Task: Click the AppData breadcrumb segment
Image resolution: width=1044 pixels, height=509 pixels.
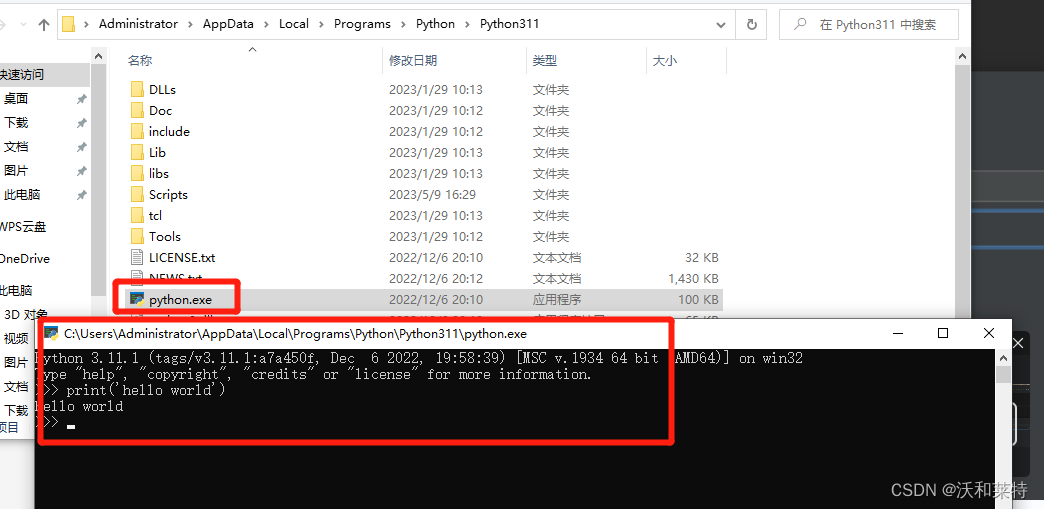Action: pos(228,24)
